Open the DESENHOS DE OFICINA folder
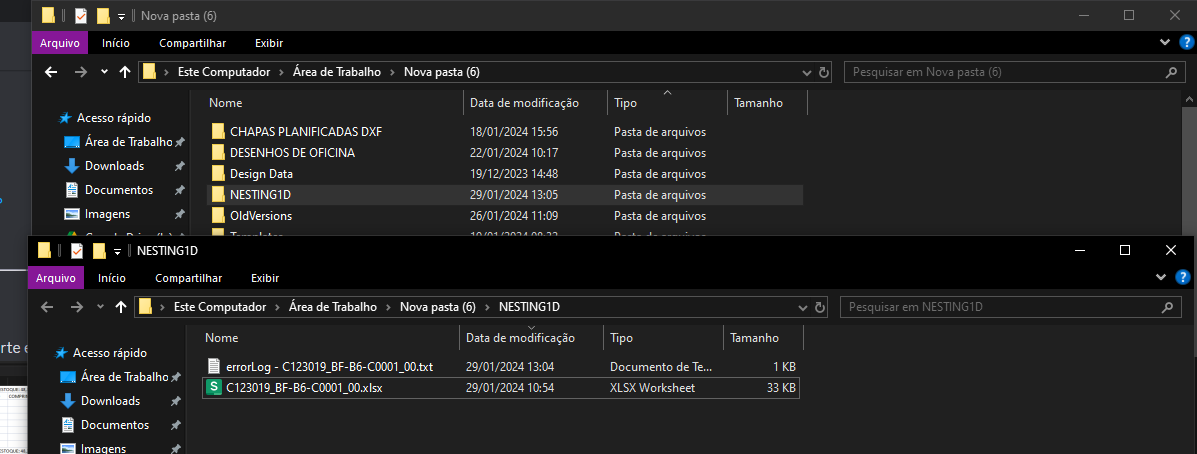The height and width of the screenshot is (454, 1197). 292,153
